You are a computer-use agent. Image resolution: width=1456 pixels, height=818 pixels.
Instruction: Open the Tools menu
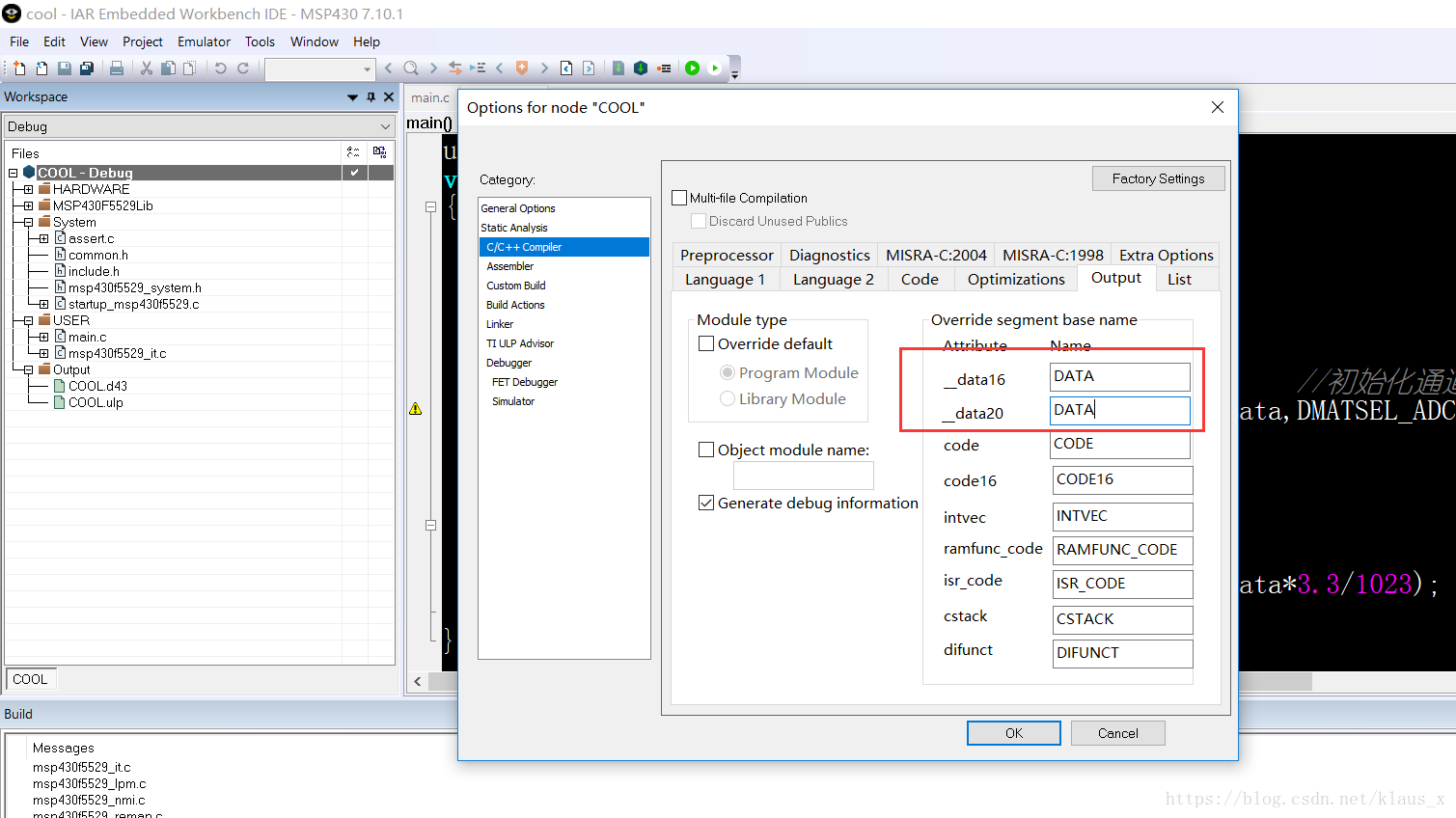click(260, 41)
